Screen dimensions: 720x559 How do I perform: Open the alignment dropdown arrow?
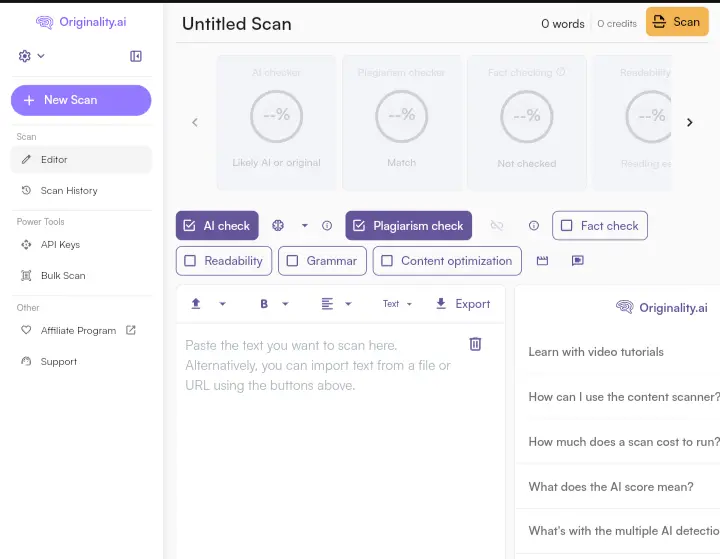point(348,304)
